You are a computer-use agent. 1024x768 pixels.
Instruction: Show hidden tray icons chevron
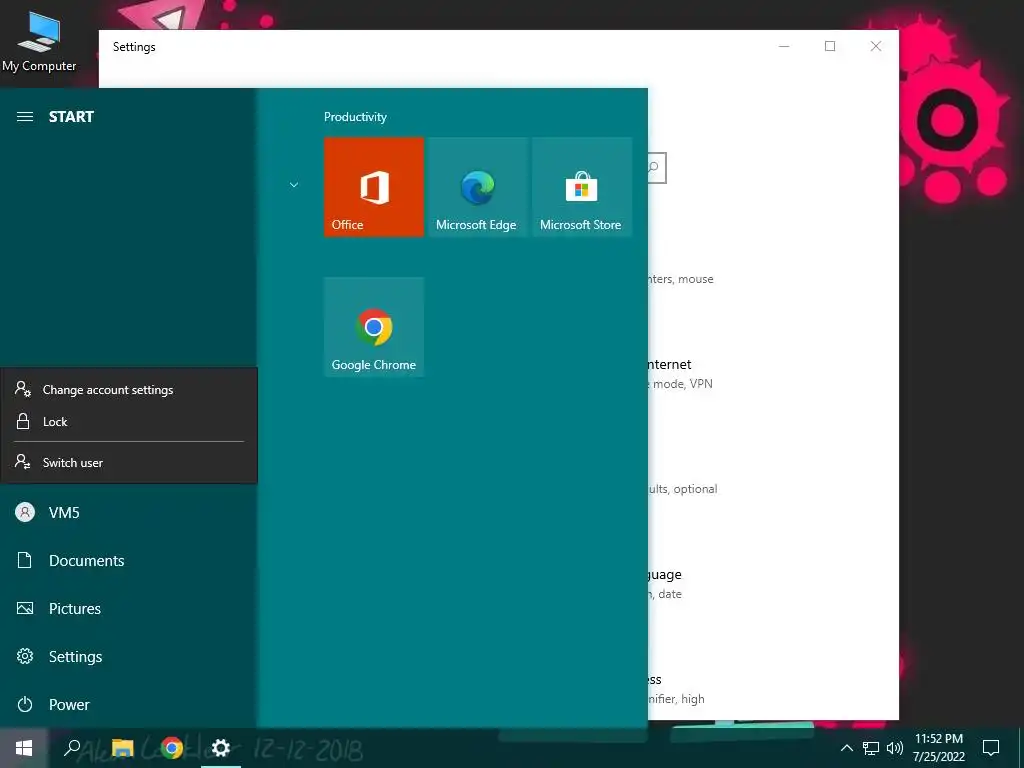pyautogui.click(x=846, y=748)
